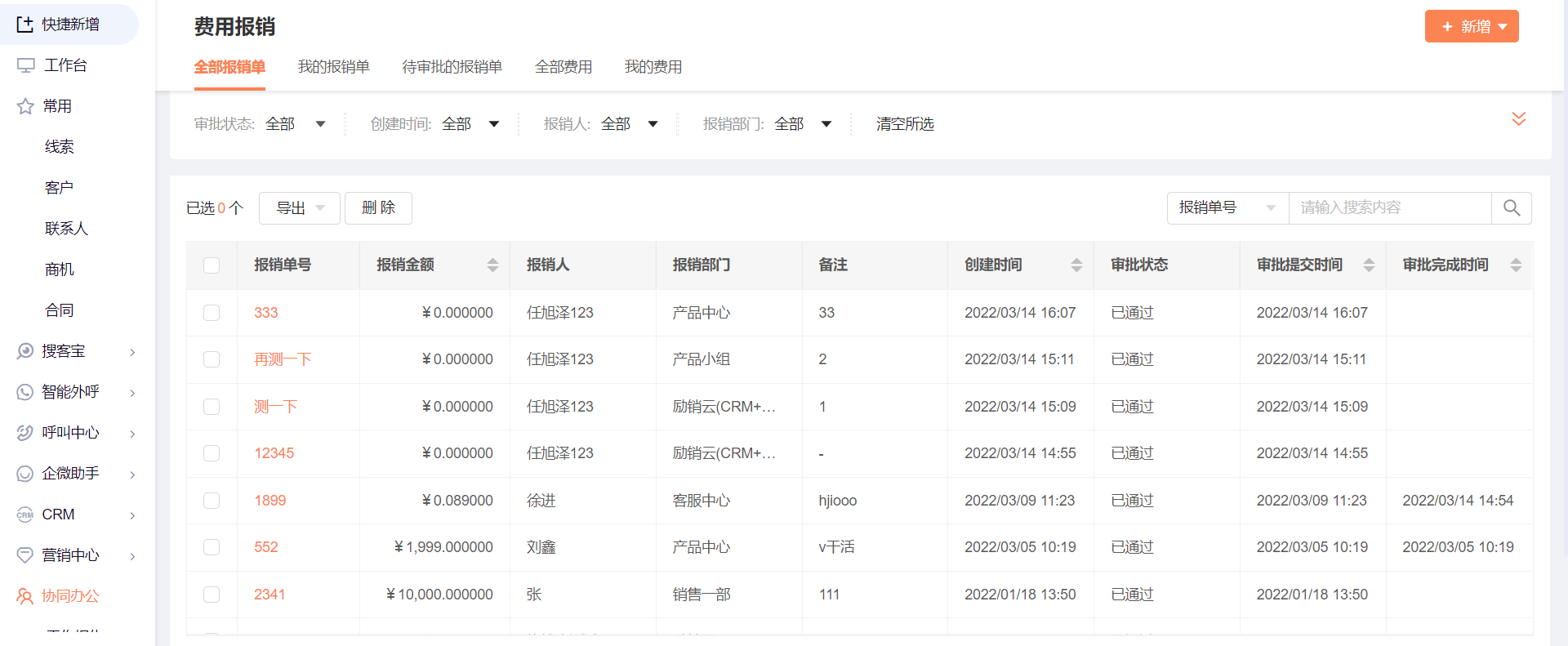
Task: Expand the 搜客宝 menu chevron
Action: point(132,352)
